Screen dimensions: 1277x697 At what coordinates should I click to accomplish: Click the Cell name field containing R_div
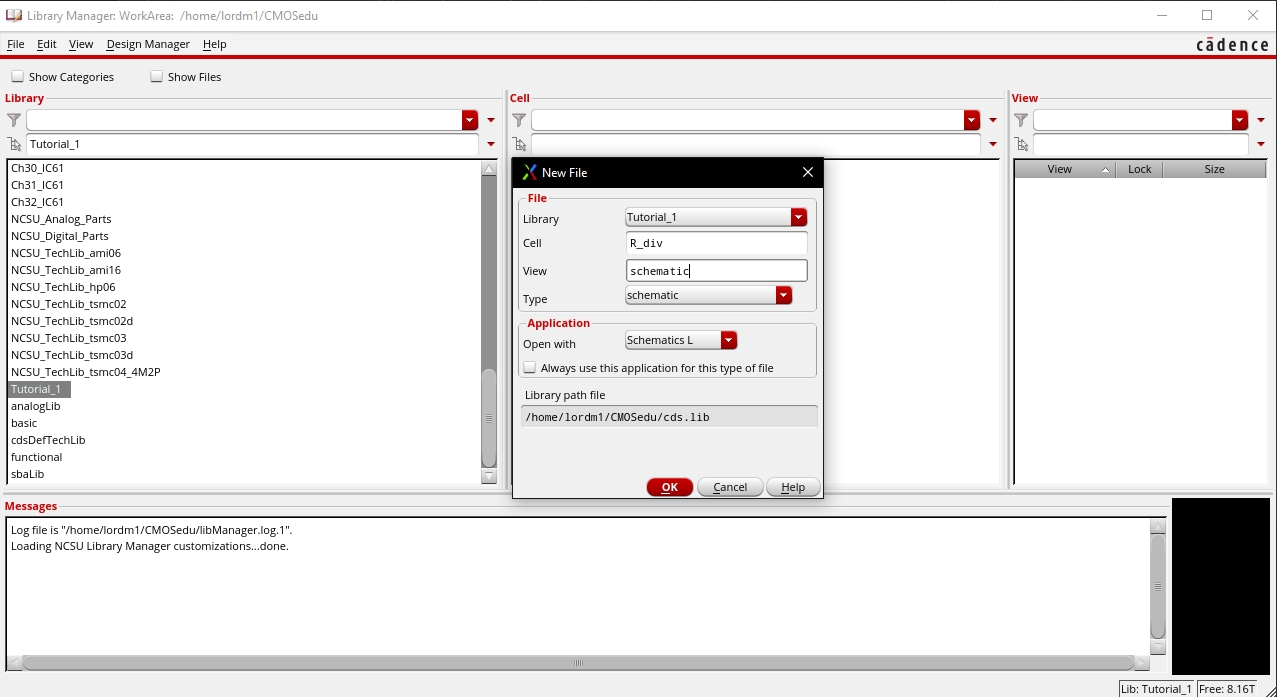pos(716,243)
